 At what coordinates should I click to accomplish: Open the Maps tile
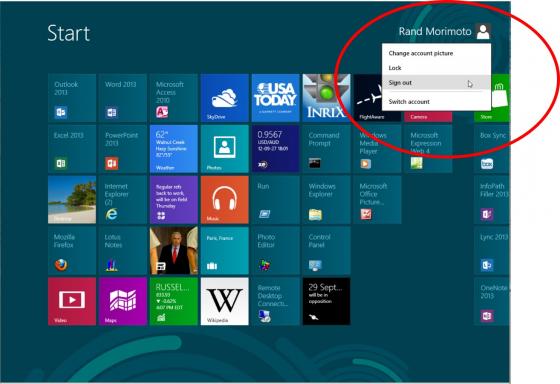click(123, 301)
